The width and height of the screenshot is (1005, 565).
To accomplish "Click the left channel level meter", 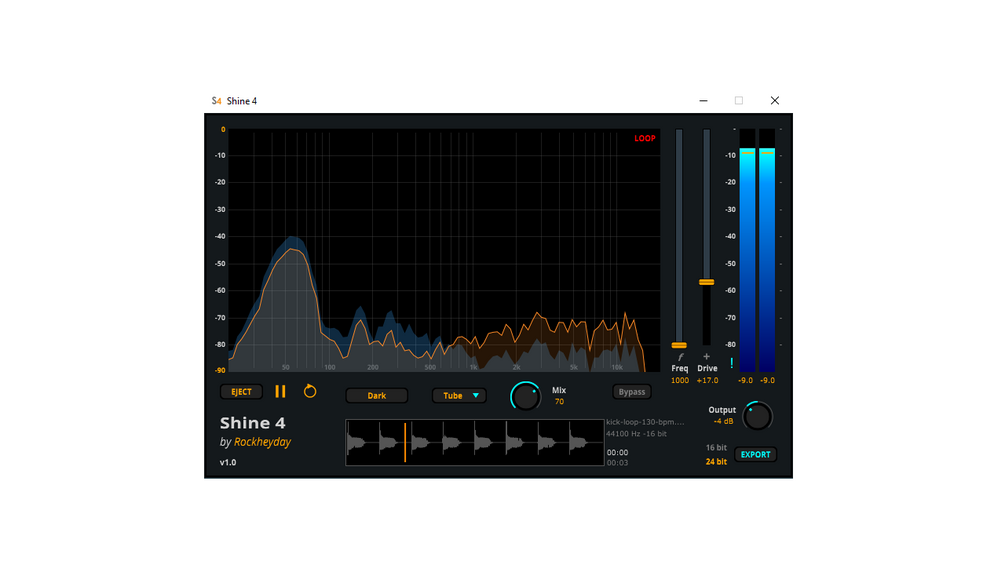I will (747, 250).
